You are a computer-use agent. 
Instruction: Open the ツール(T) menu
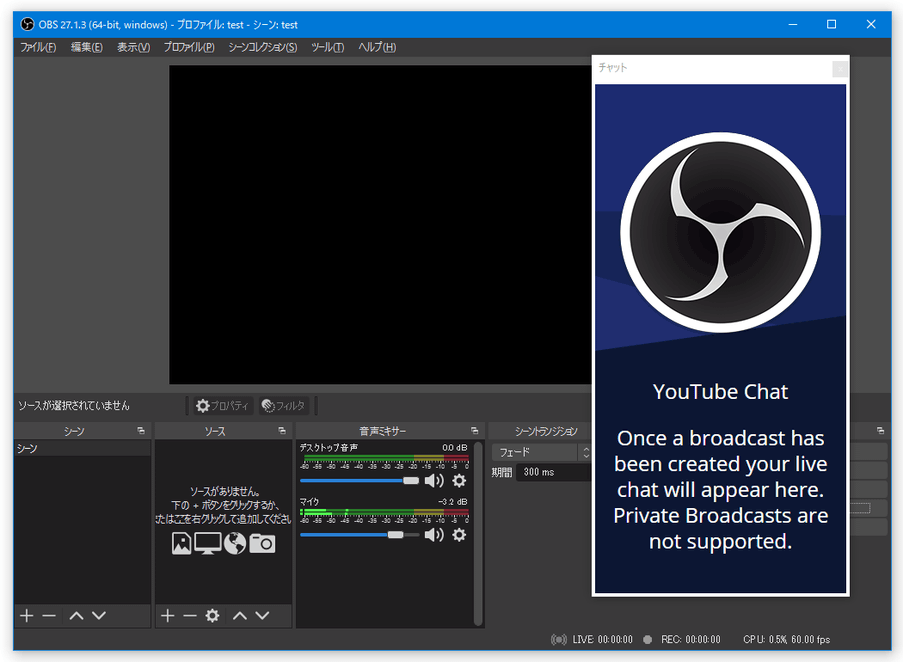click(327, 47)
